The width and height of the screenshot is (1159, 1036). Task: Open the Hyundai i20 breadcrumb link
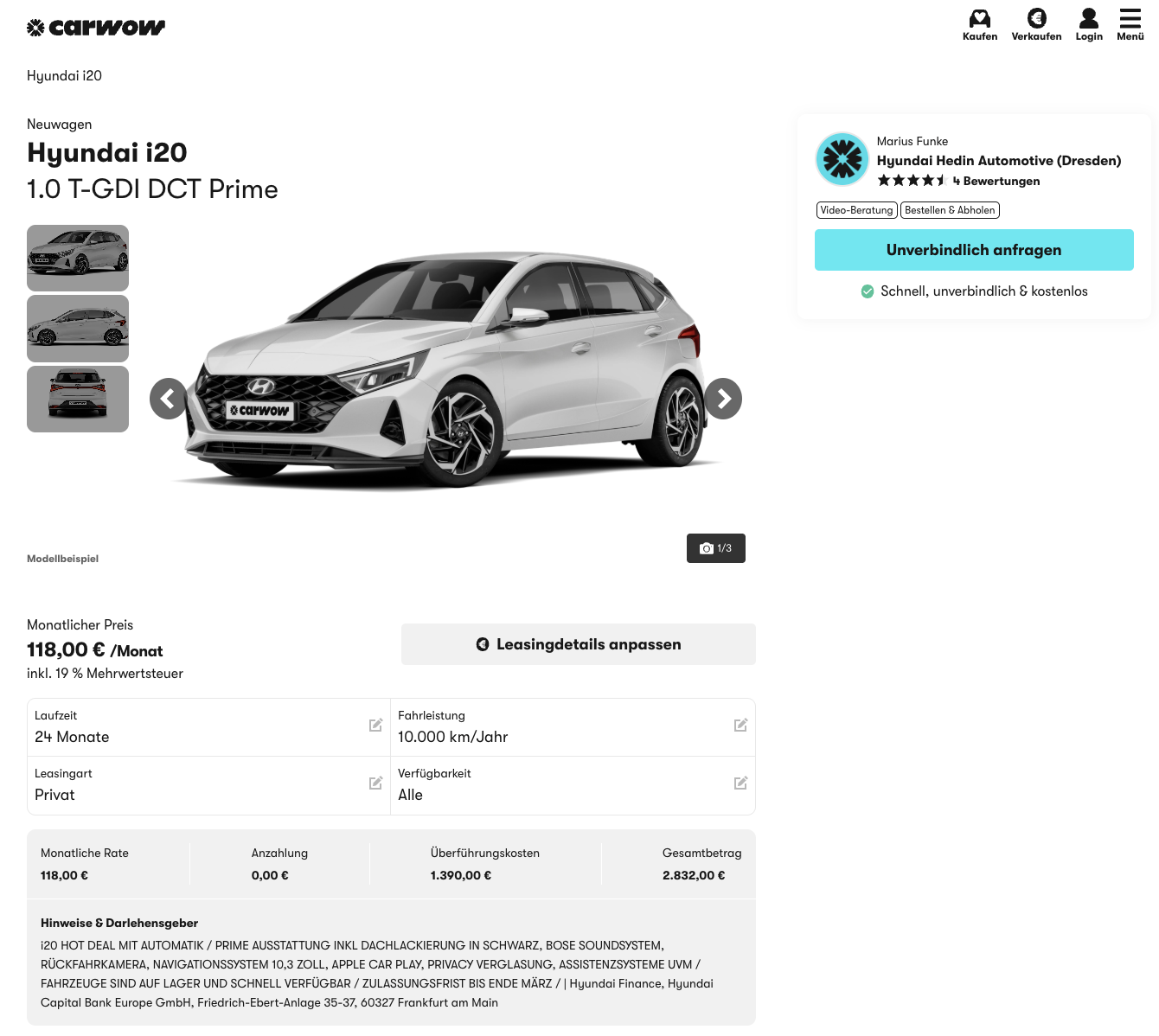(65, 76)
